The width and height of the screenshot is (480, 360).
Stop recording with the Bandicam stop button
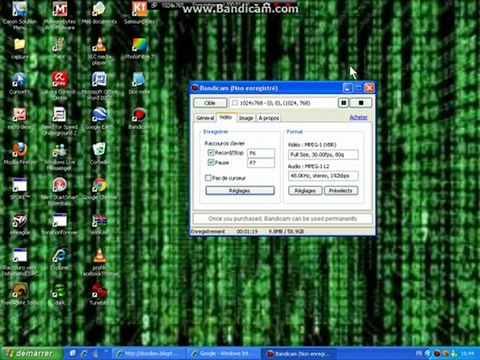(x=361, y=103)
